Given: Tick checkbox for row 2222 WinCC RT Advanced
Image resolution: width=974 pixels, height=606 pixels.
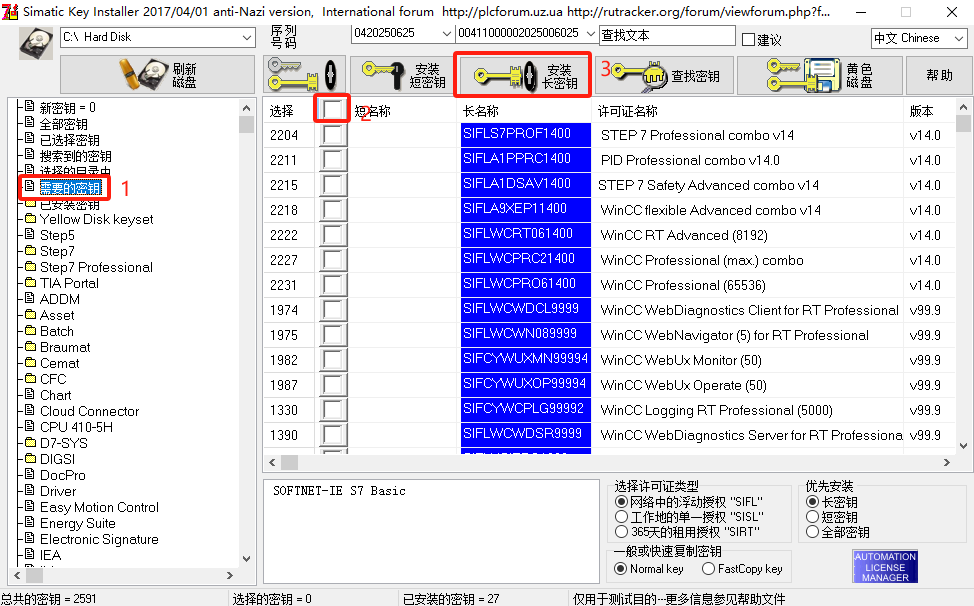Looking at the screenshot, I should 333,235.
